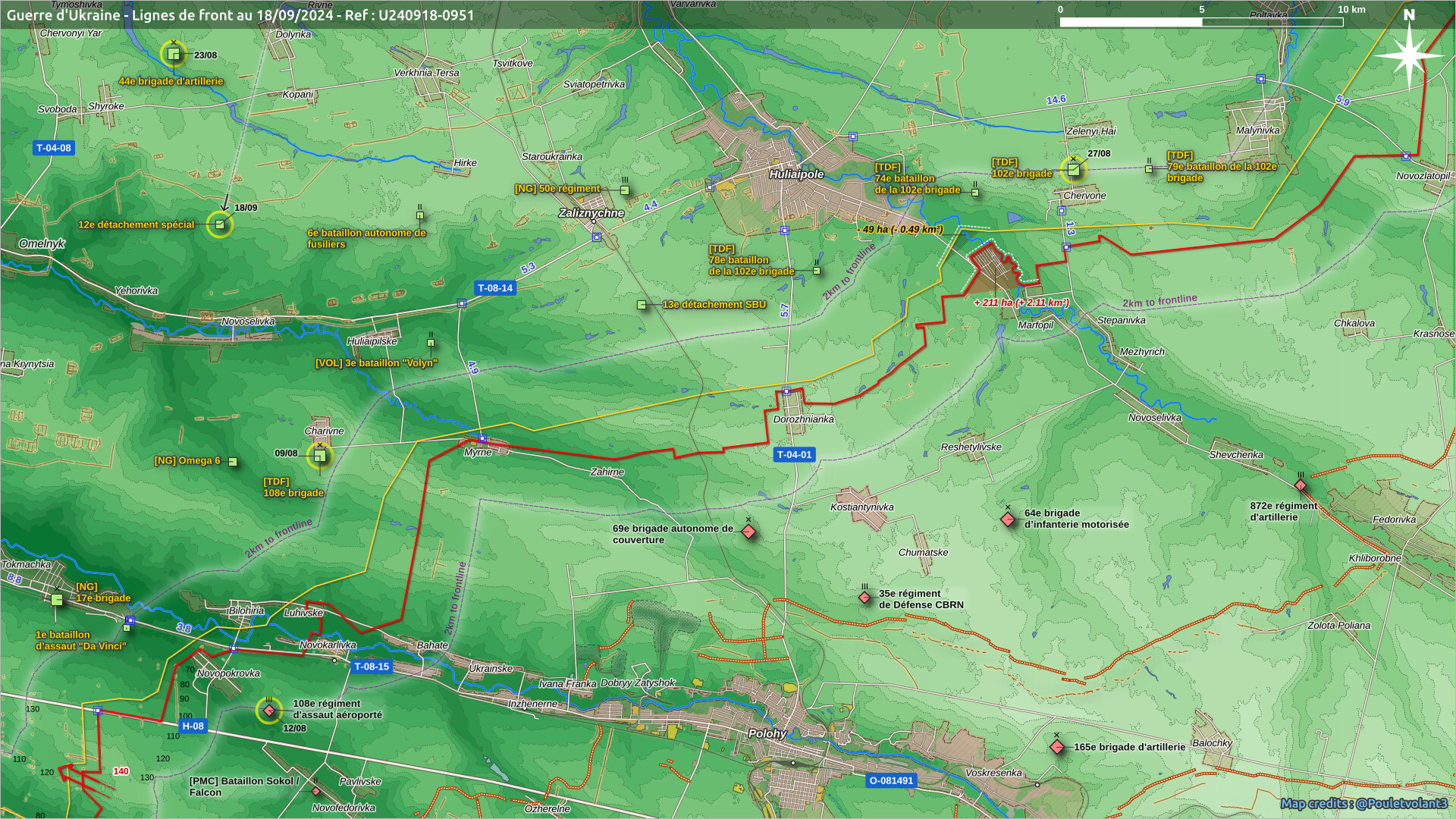Click the Huliaipole town label
Image resolution: width=1456 pixels, height=819 pixels.
(796, 174)
